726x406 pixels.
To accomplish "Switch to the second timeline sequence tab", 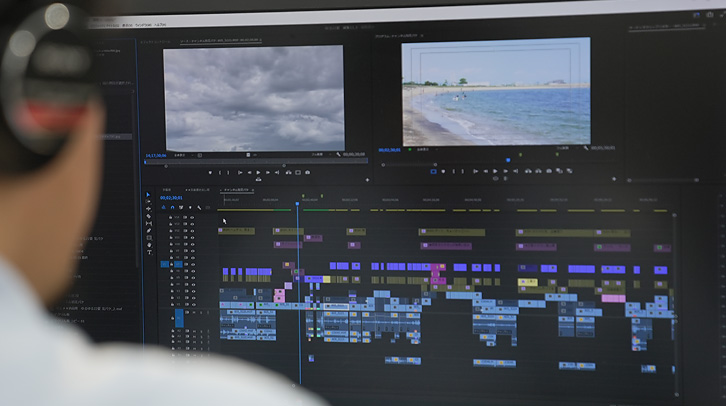I will pyautogui.click(x=197, y=190).
